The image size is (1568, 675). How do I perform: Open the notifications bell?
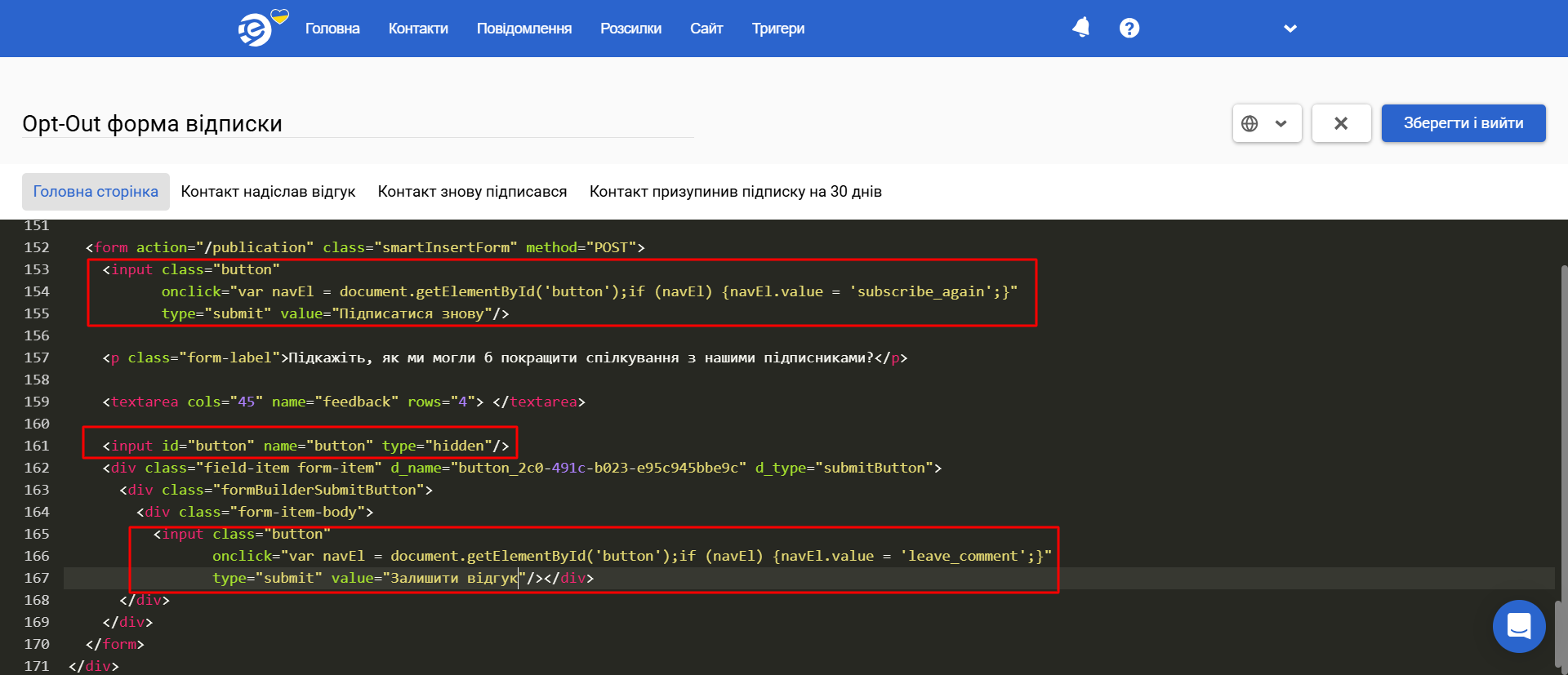coord(1081,28)
